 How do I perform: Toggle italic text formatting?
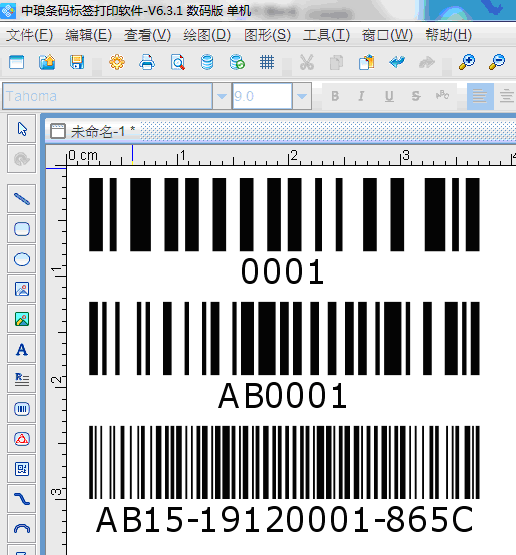click(x=361, y=96)
